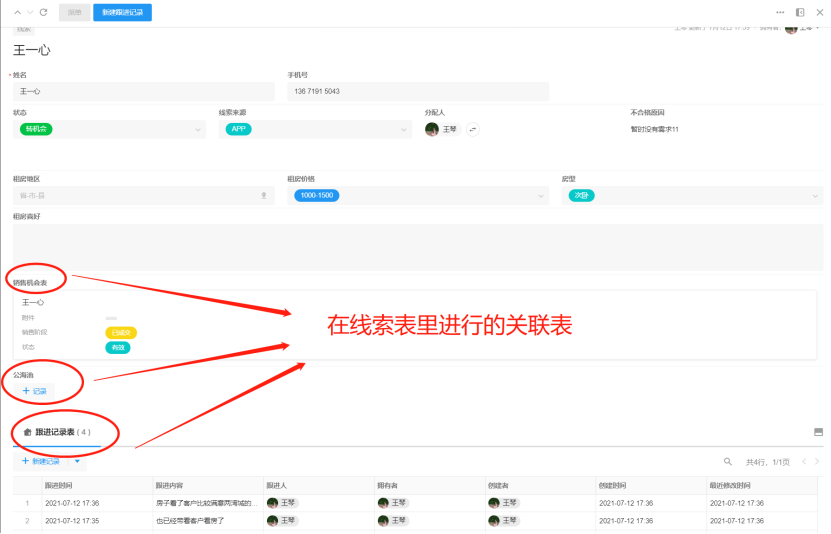Click the teal 有效 status tag

pyautogui.click(x=118, y=348)
